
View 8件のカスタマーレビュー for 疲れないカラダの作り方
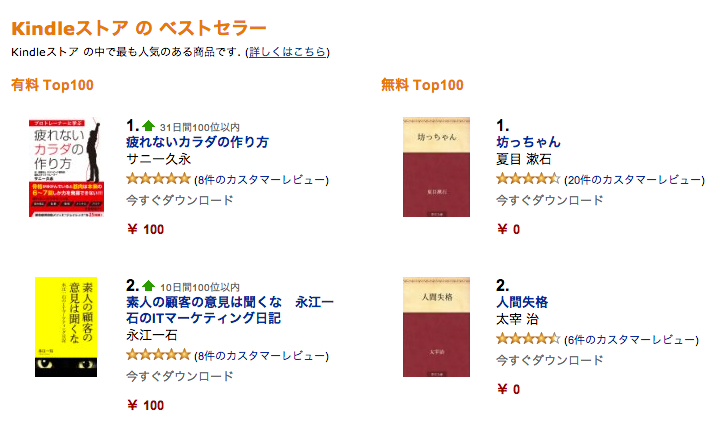tap(261, 180)
